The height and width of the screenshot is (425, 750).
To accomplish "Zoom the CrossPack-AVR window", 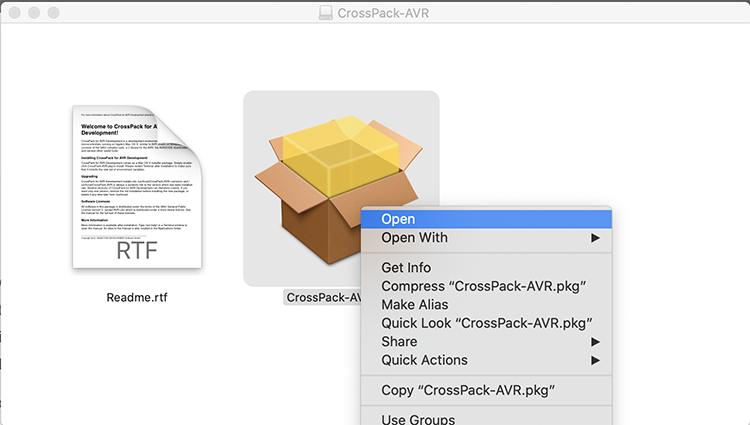I will [54, 13].
